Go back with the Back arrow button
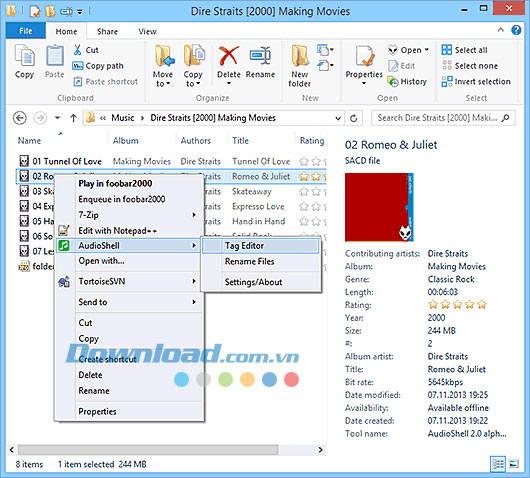Screen dimensions: 530x478 coord(20,118)
